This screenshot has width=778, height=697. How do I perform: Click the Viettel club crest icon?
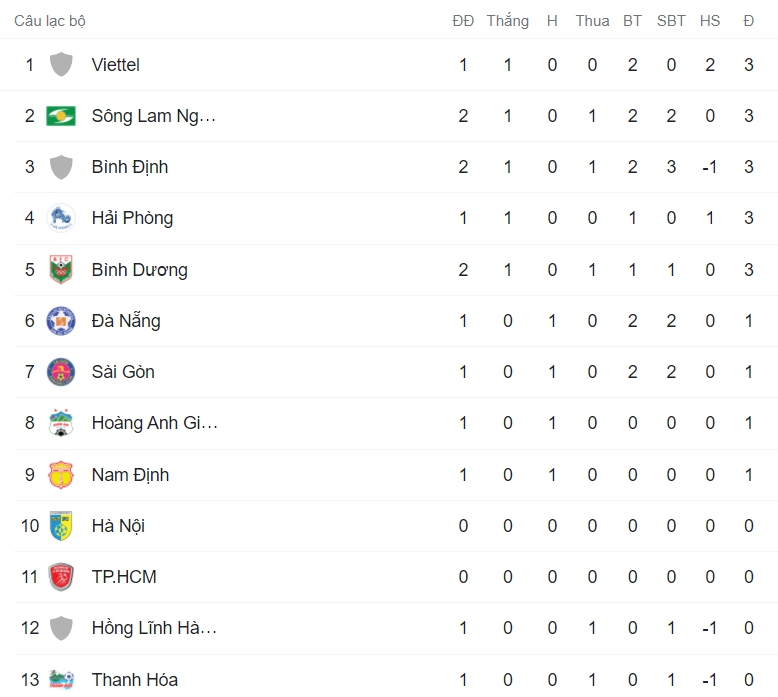coord(61,65)
